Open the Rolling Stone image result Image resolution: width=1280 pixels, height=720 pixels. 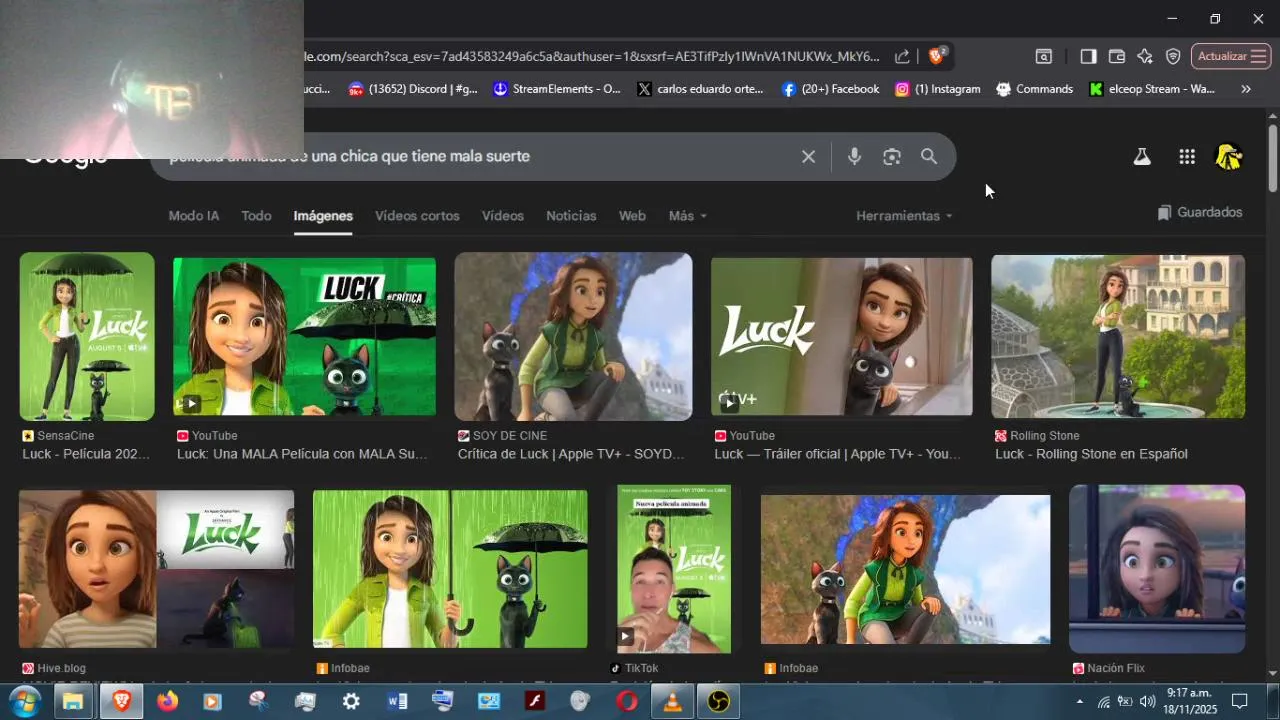pyautogui.click(x=1118, y=336)
